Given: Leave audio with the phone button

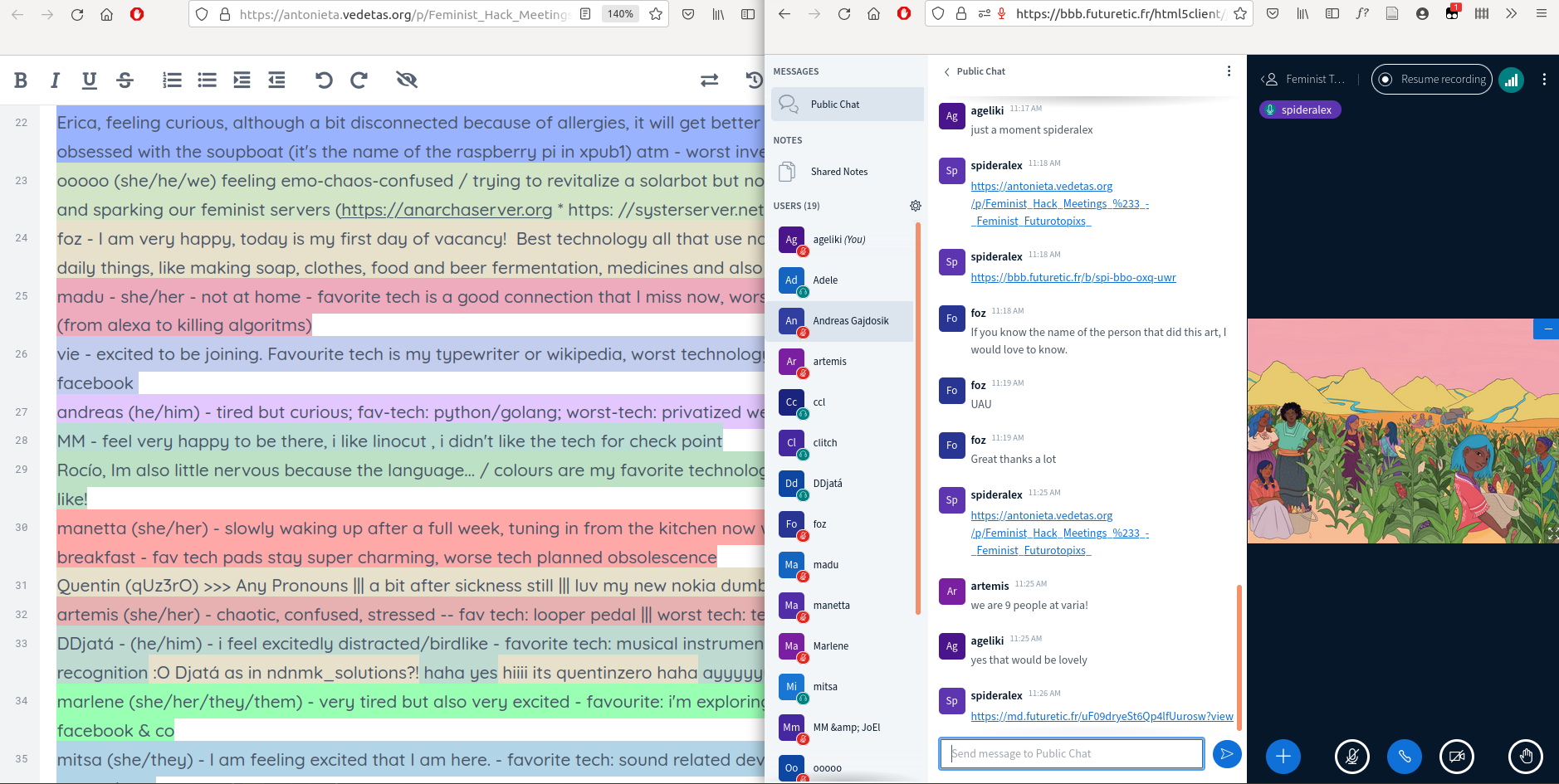Looking at the screenshot, I should pos(1405,756).
